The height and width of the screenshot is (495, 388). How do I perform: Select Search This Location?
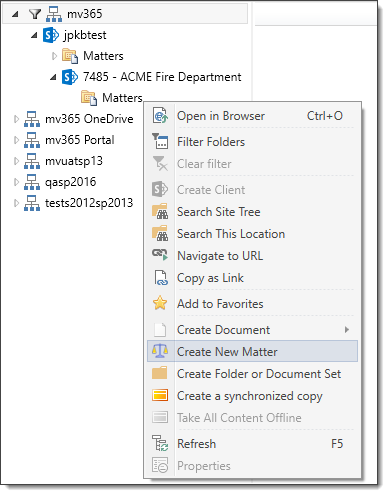(252, 234)
